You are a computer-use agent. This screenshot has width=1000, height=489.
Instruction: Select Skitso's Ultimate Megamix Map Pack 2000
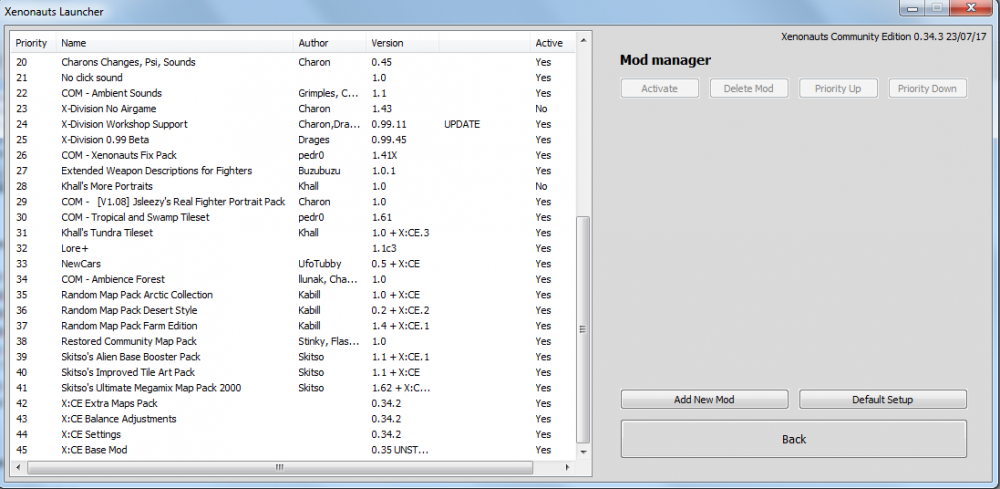(x=293, y=388)
